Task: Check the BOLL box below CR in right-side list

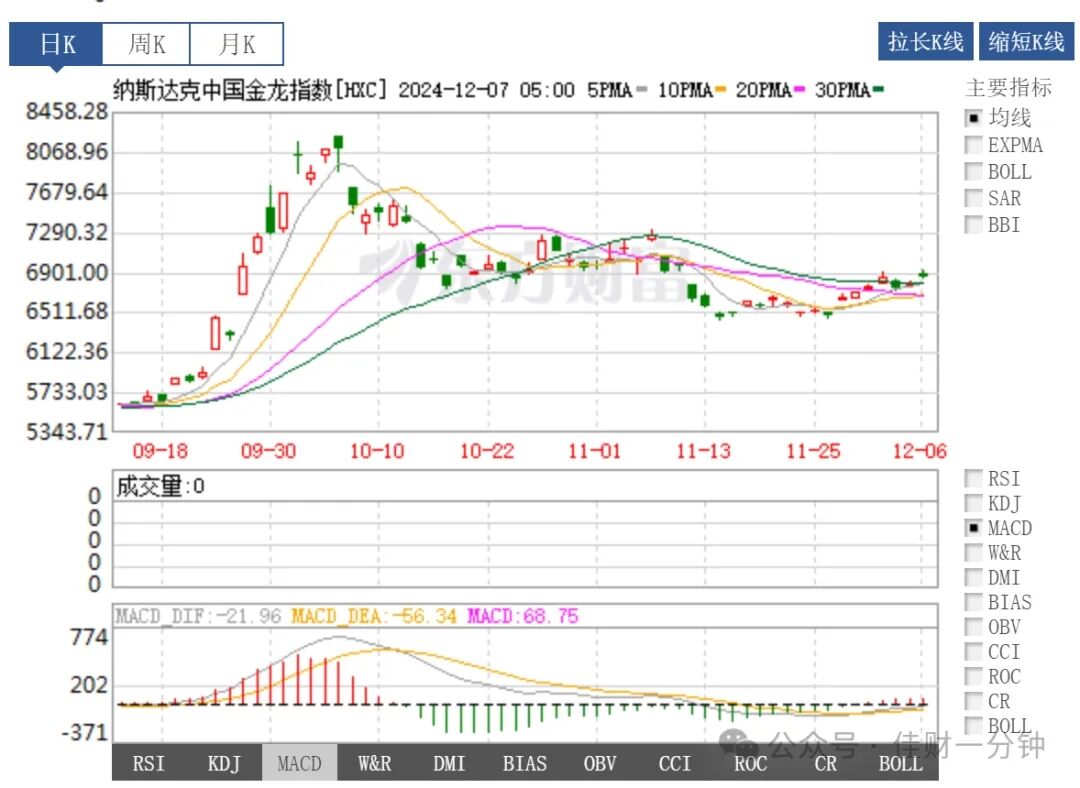Action: coord(973,726)
